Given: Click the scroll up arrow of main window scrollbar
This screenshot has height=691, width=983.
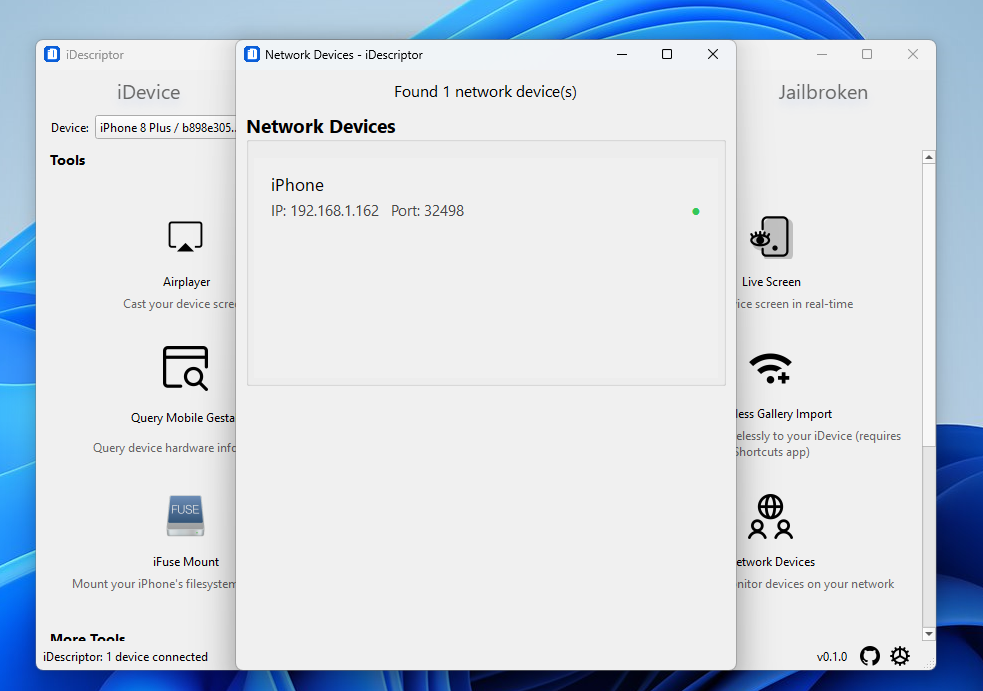Looking at the screenshot, I should pos(929,157).
